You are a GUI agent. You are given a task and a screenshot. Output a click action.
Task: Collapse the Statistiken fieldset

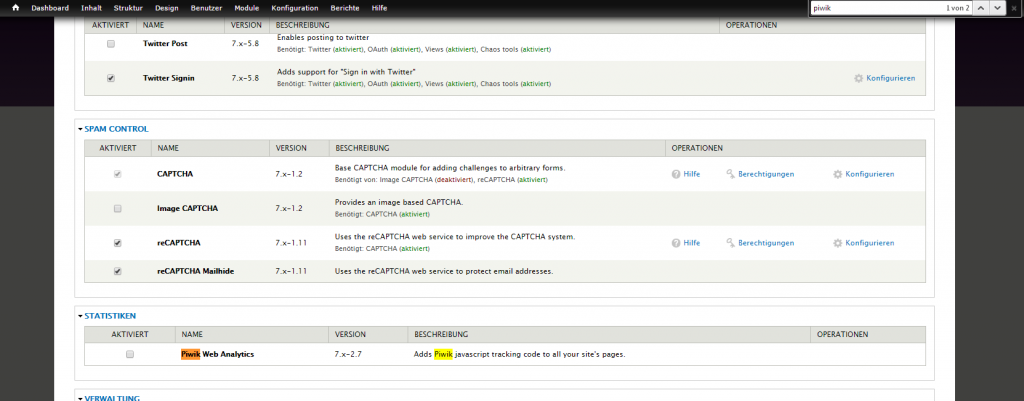point(110,316)
